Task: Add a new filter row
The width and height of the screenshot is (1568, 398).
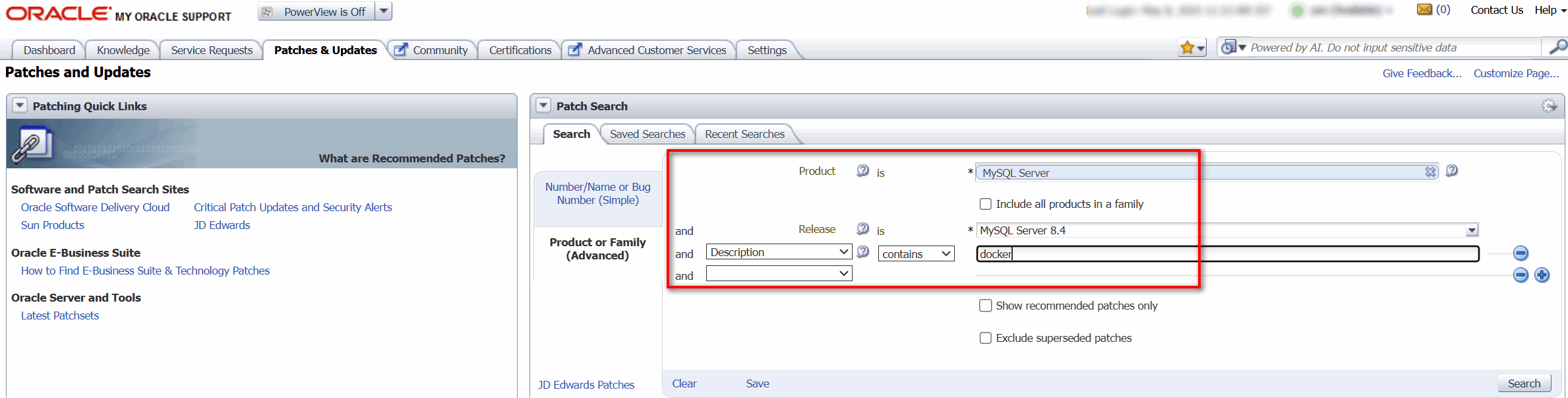Action: coord(1542,275)
